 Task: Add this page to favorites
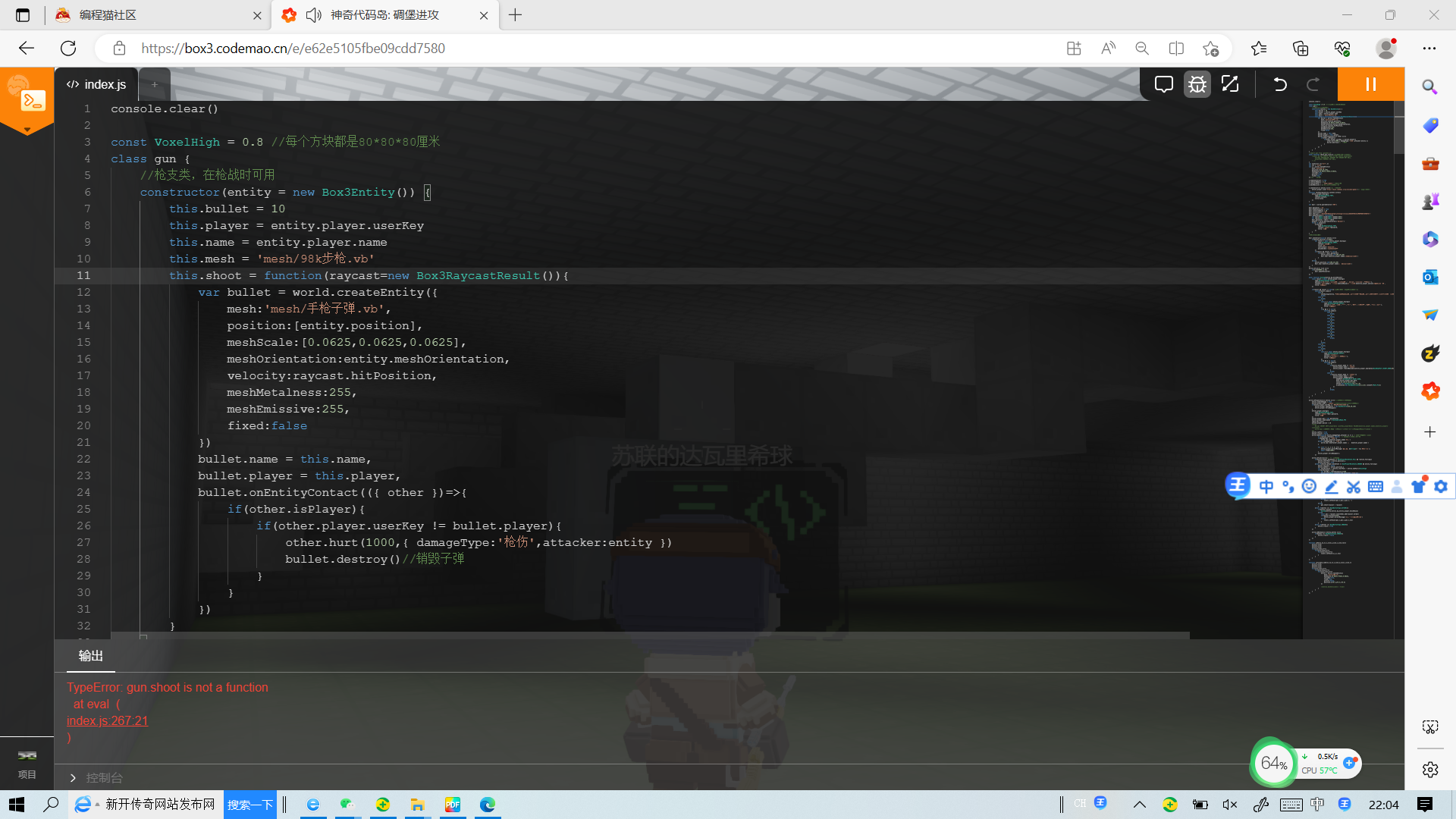coord(1210,49)
